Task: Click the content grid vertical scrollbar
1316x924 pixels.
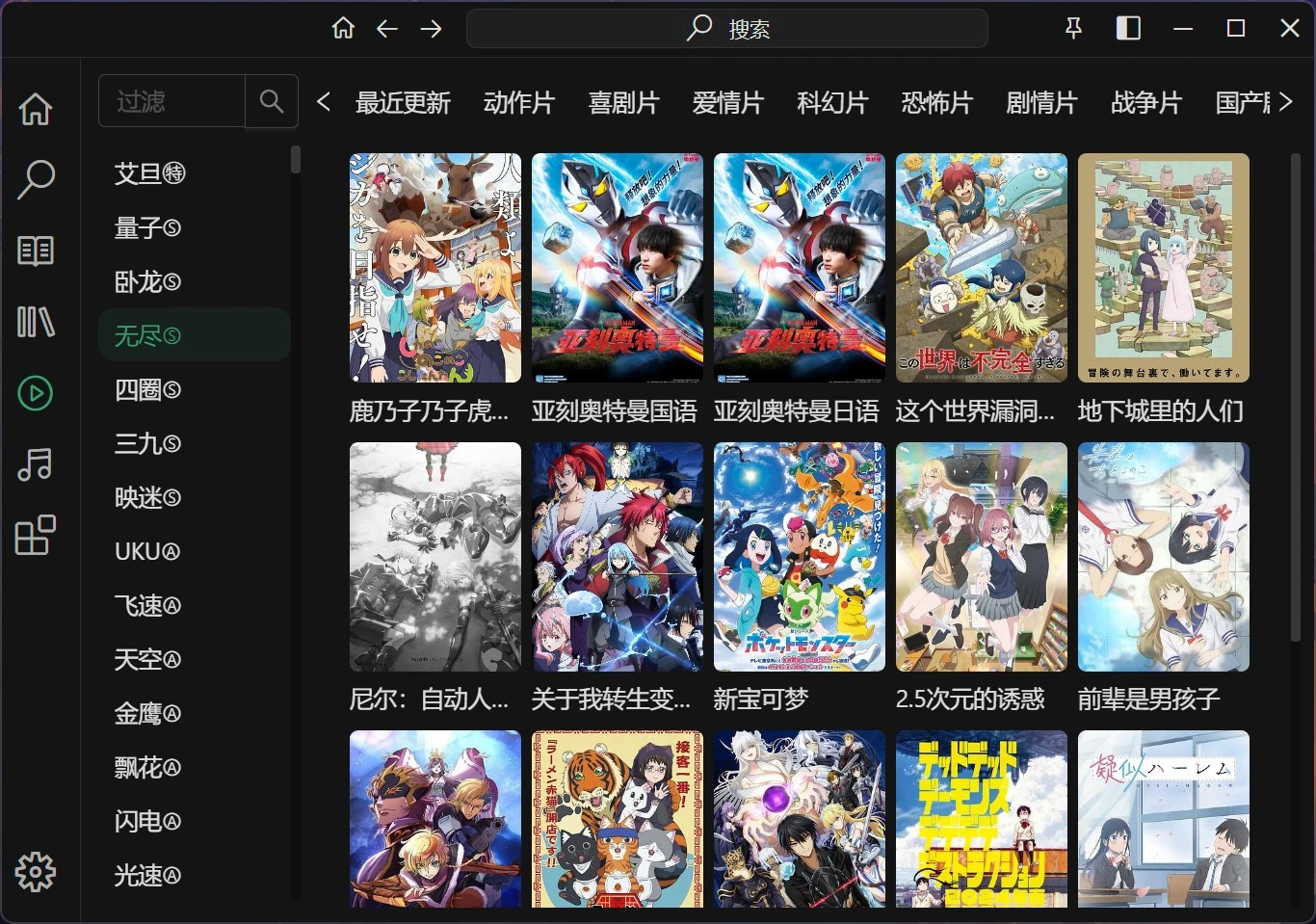Action: (x=1296, y=397)
